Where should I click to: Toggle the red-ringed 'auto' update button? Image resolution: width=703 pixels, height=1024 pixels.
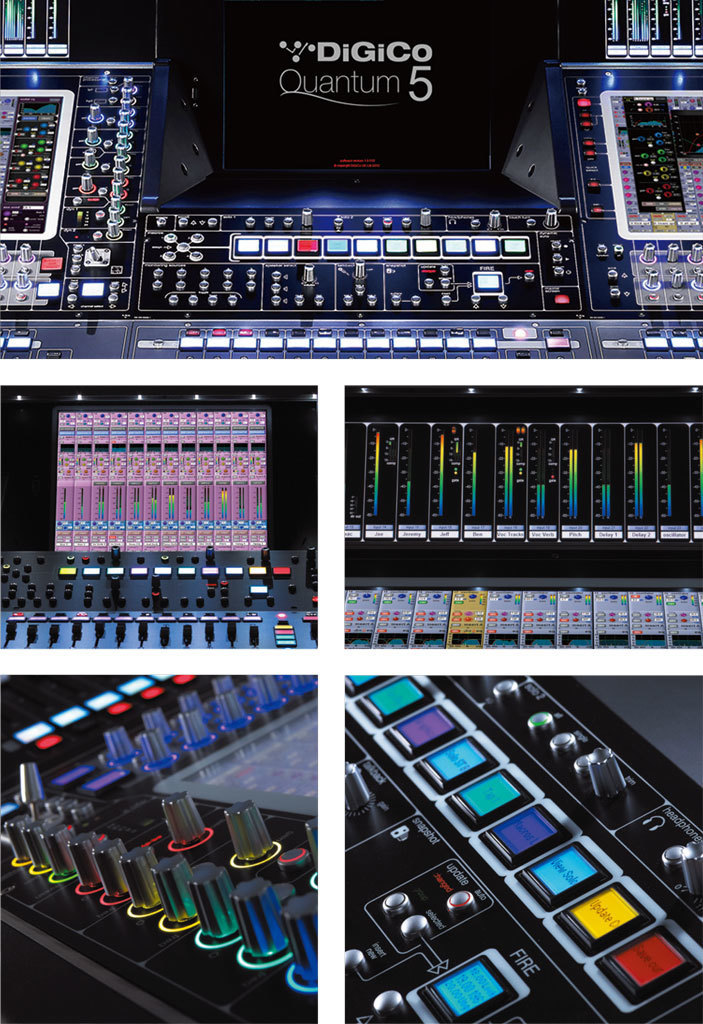(459, 901)
